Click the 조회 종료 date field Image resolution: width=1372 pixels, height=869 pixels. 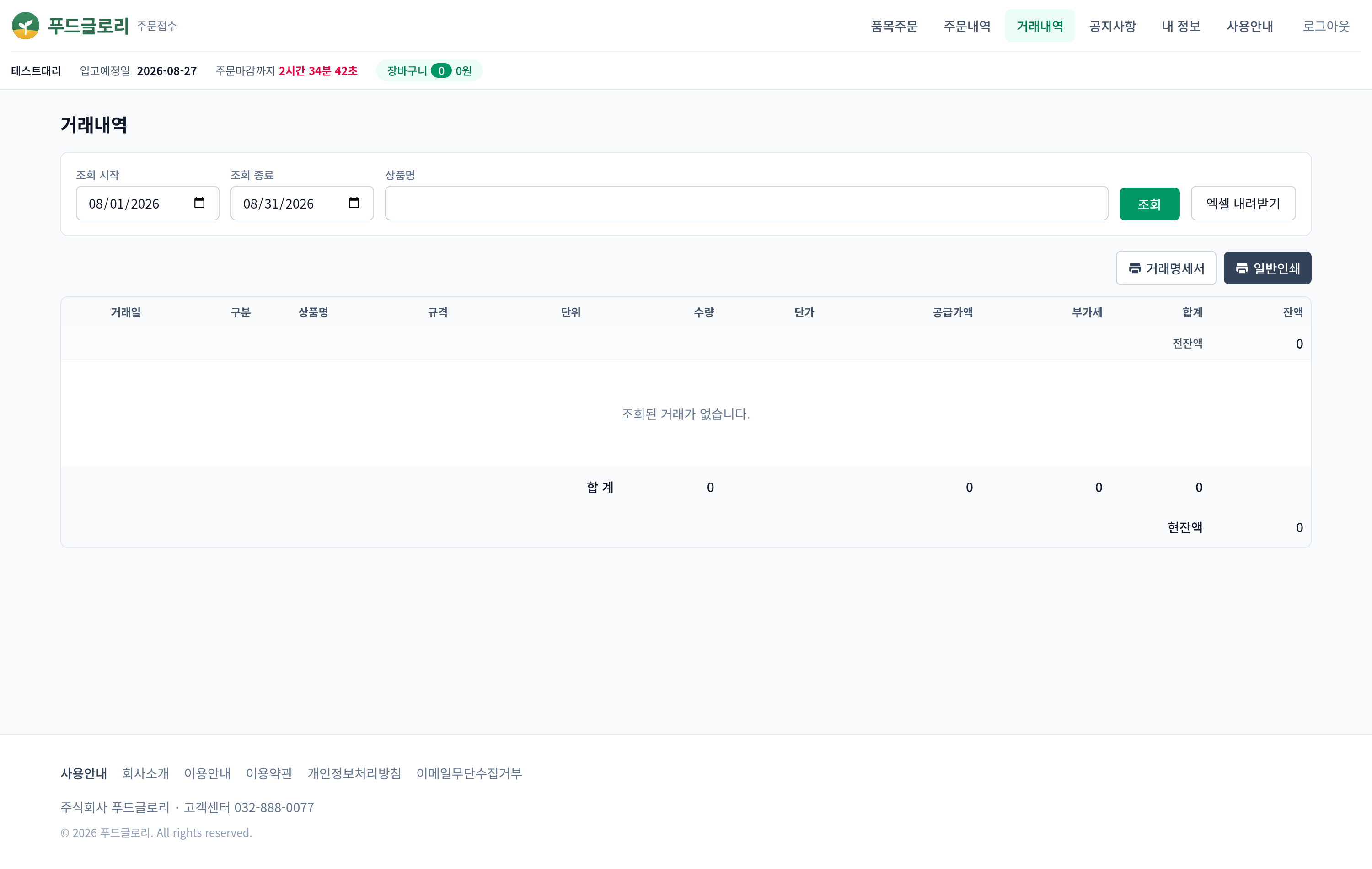[302, 204]
